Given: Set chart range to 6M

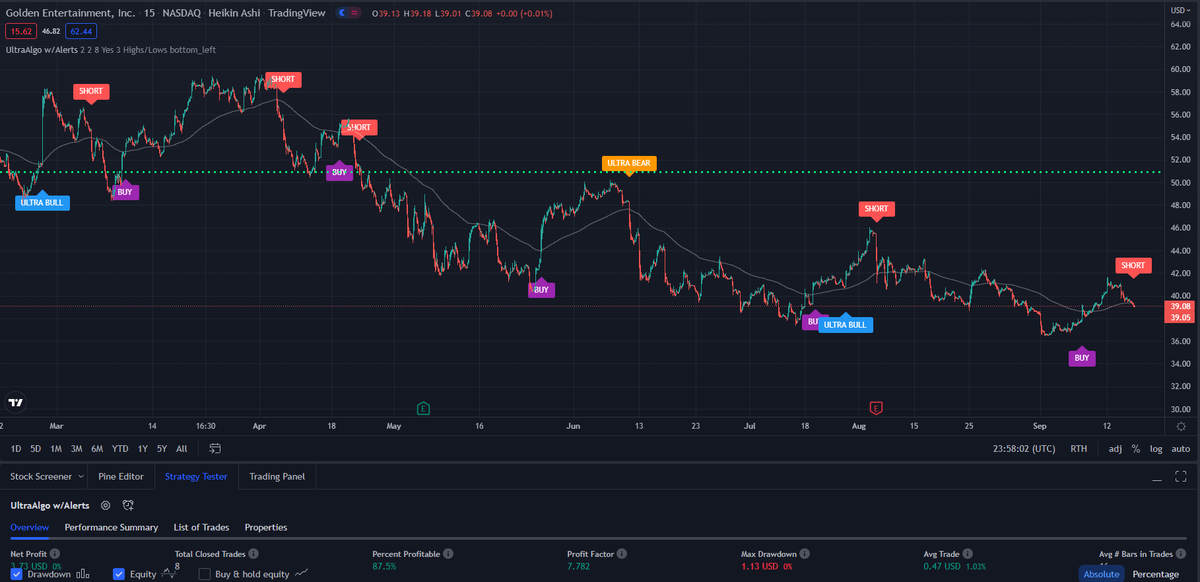Looking at the screenshot, I should pyautogui.click(x=97, y=448).
